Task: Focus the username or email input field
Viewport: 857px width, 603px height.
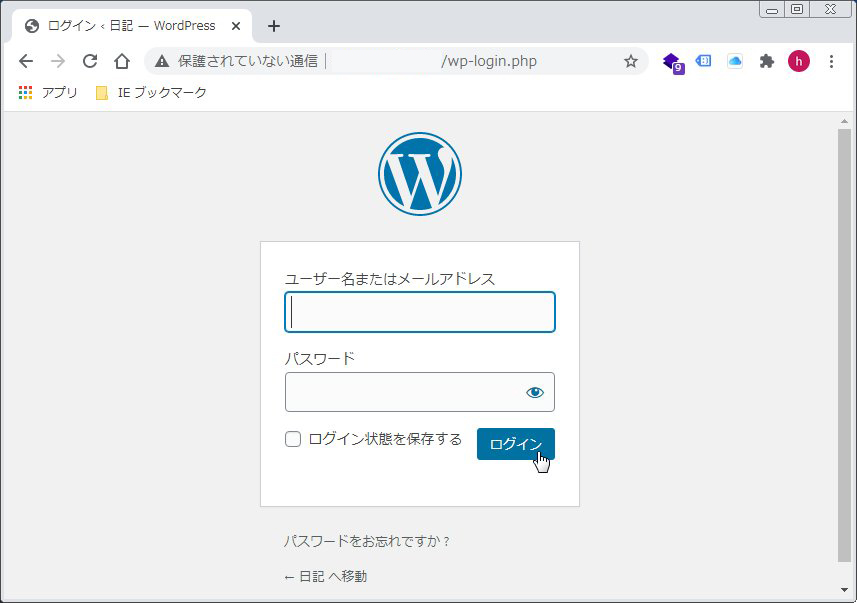Action: (420, 312)
